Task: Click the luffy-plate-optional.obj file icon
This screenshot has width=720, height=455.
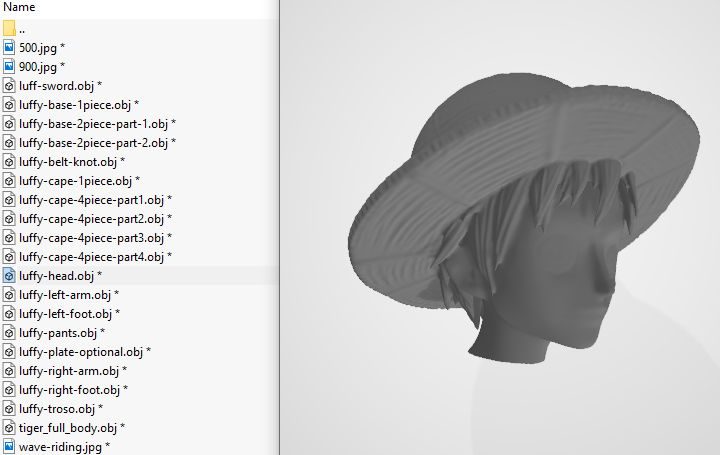Action: (x=9, y=352)
